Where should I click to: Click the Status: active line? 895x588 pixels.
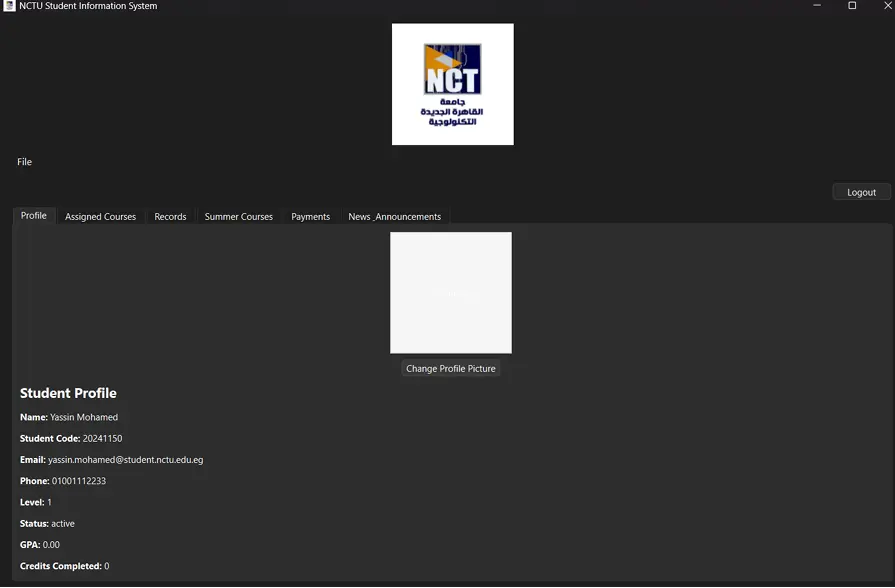pyautogui.click(x=47, y=523)
